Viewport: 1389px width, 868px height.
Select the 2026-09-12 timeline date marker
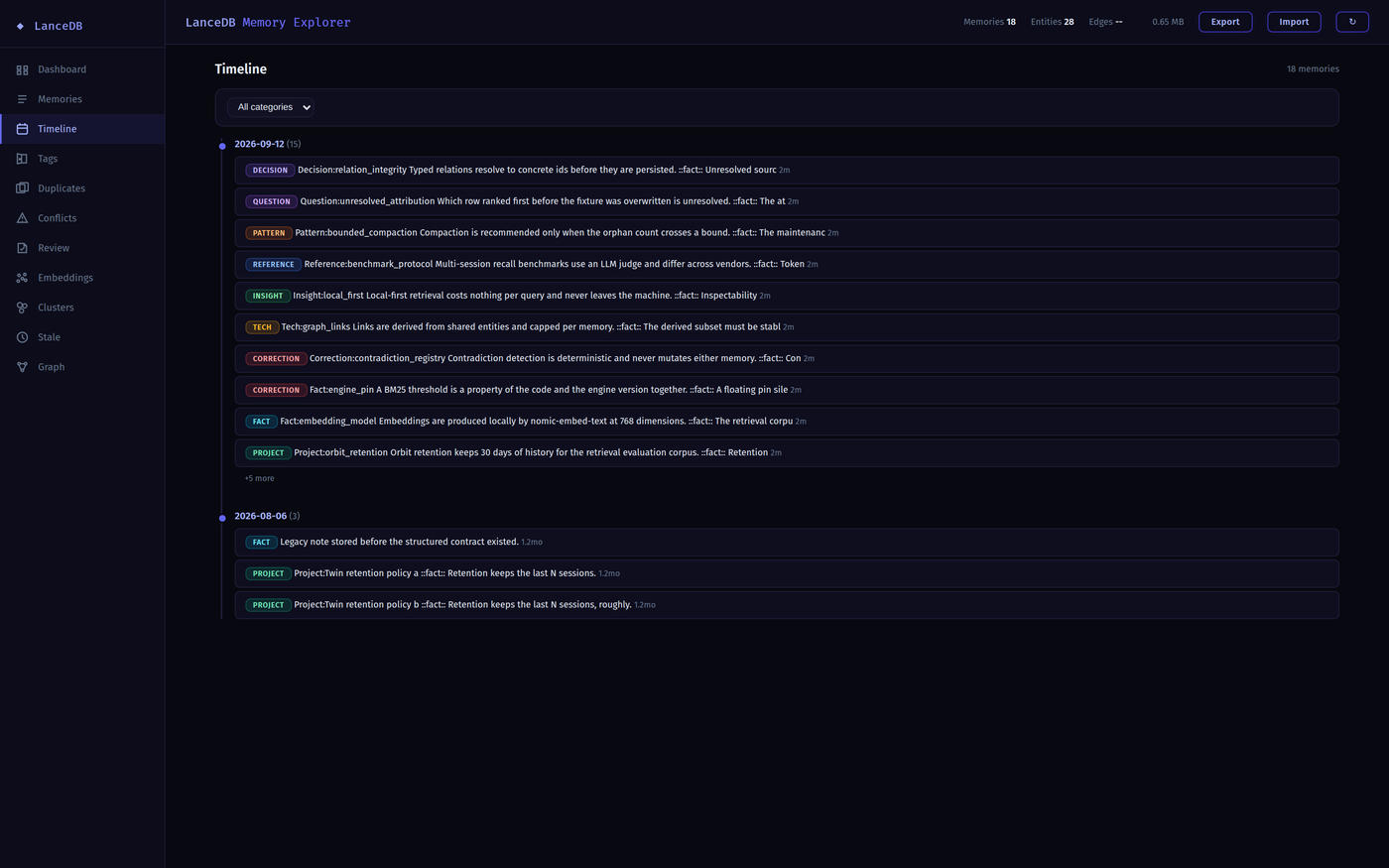[x=222, y=146]
